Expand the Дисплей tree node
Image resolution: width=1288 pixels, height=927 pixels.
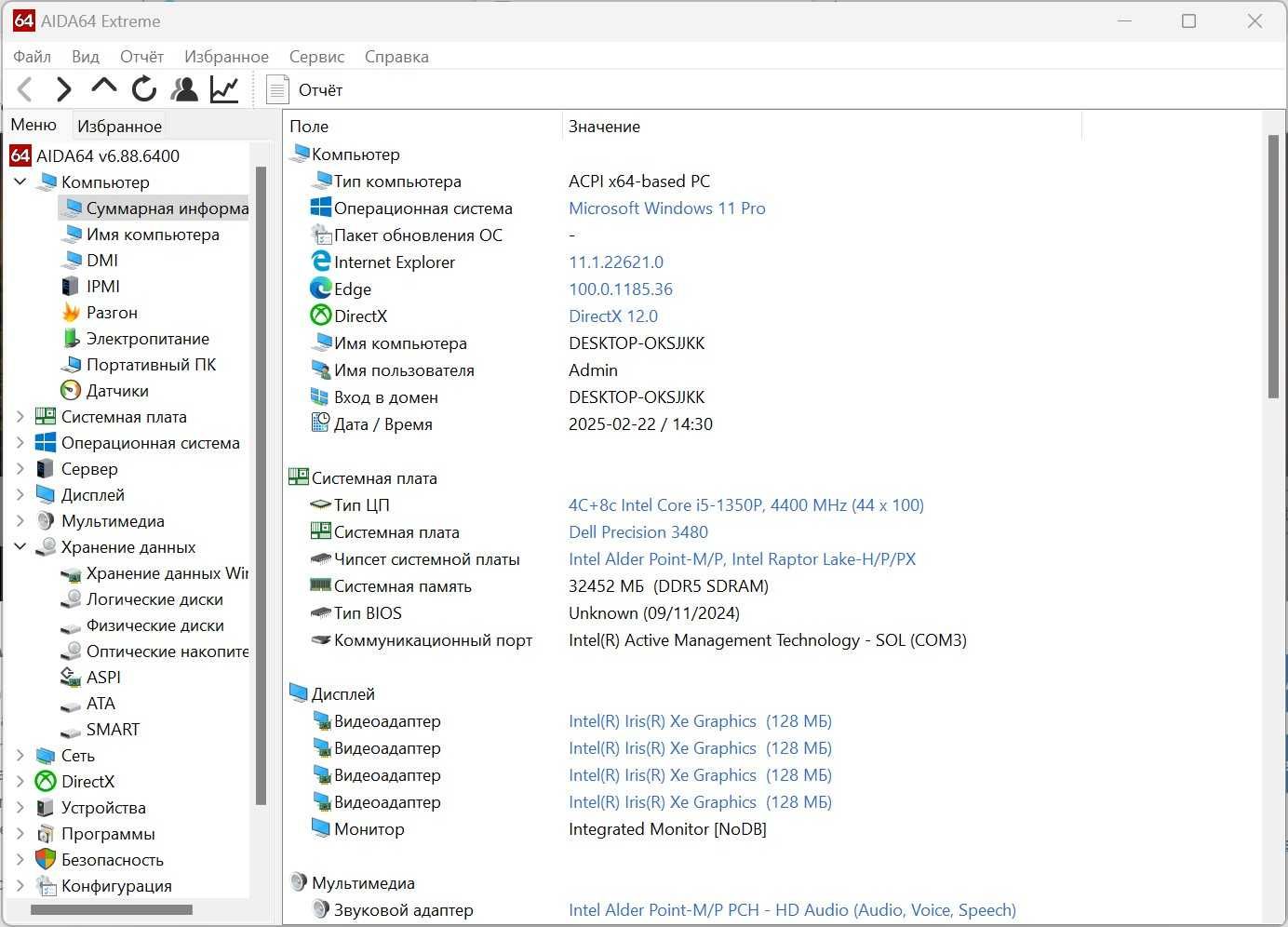(20, 495)
